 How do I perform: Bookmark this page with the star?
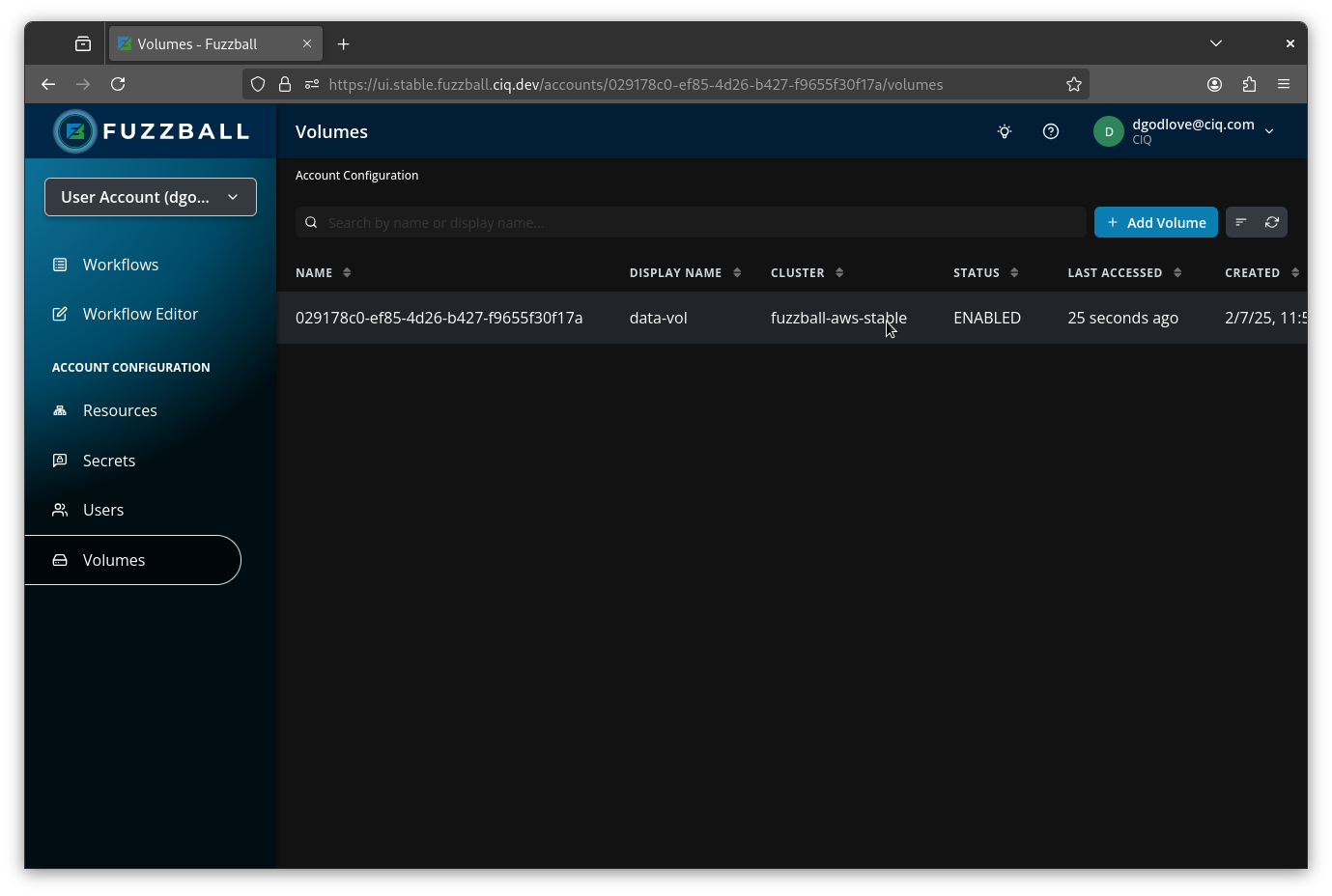pyautogui.click(x=1073, y=84)
